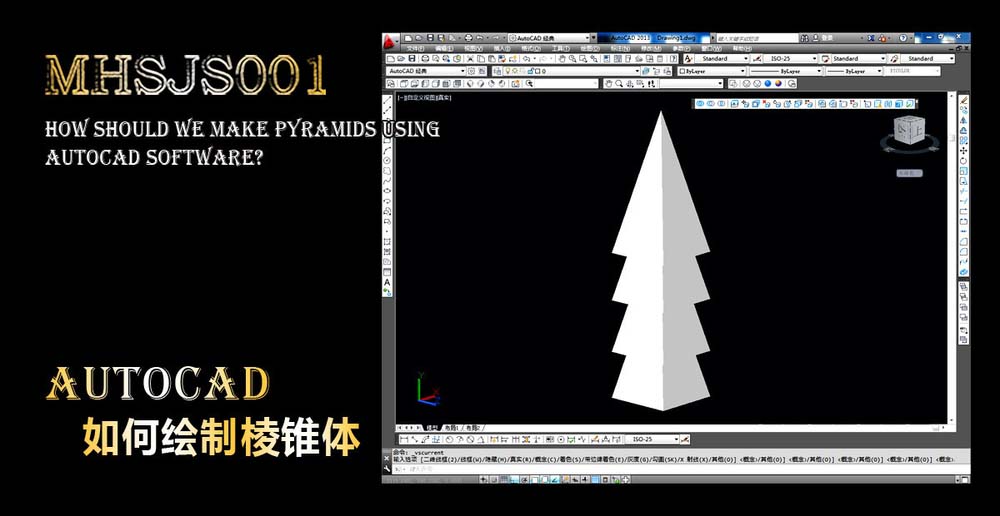Screen dimensions: 1000x516
Task: Click the Undo arrow in the quick access toolbar
Action: tap(479, 38)
